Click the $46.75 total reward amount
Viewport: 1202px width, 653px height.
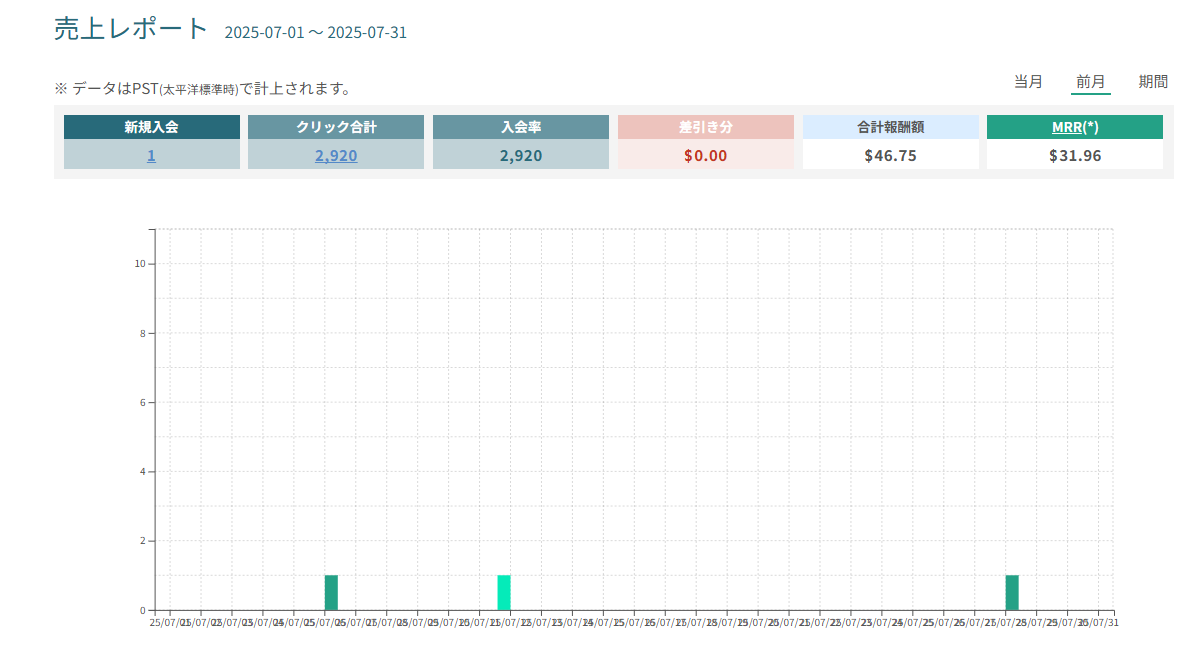(x=890, y=155)
